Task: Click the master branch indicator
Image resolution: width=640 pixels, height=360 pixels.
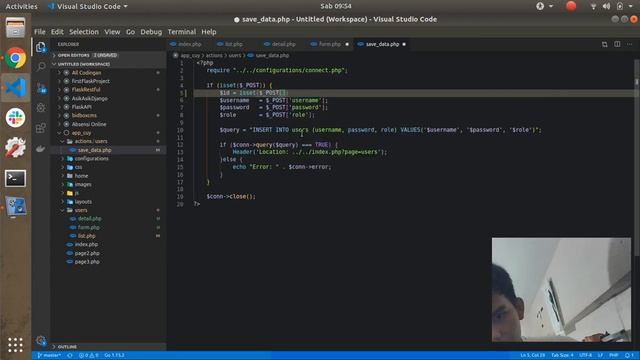Action: tap(49, 356)
